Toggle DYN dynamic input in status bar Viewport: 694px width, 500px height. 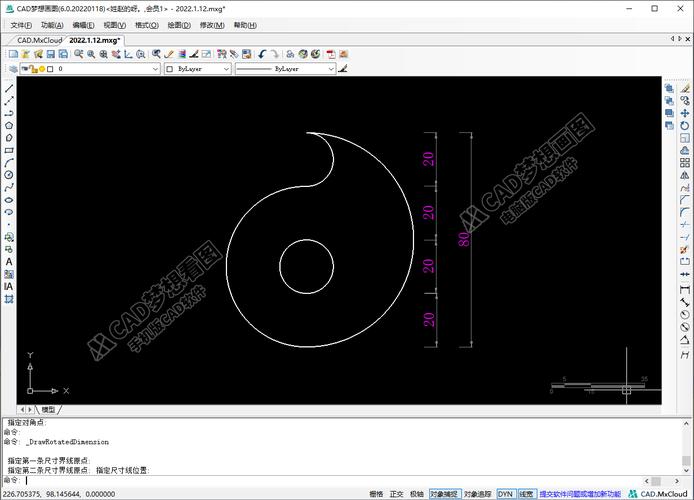pos(505,494)
